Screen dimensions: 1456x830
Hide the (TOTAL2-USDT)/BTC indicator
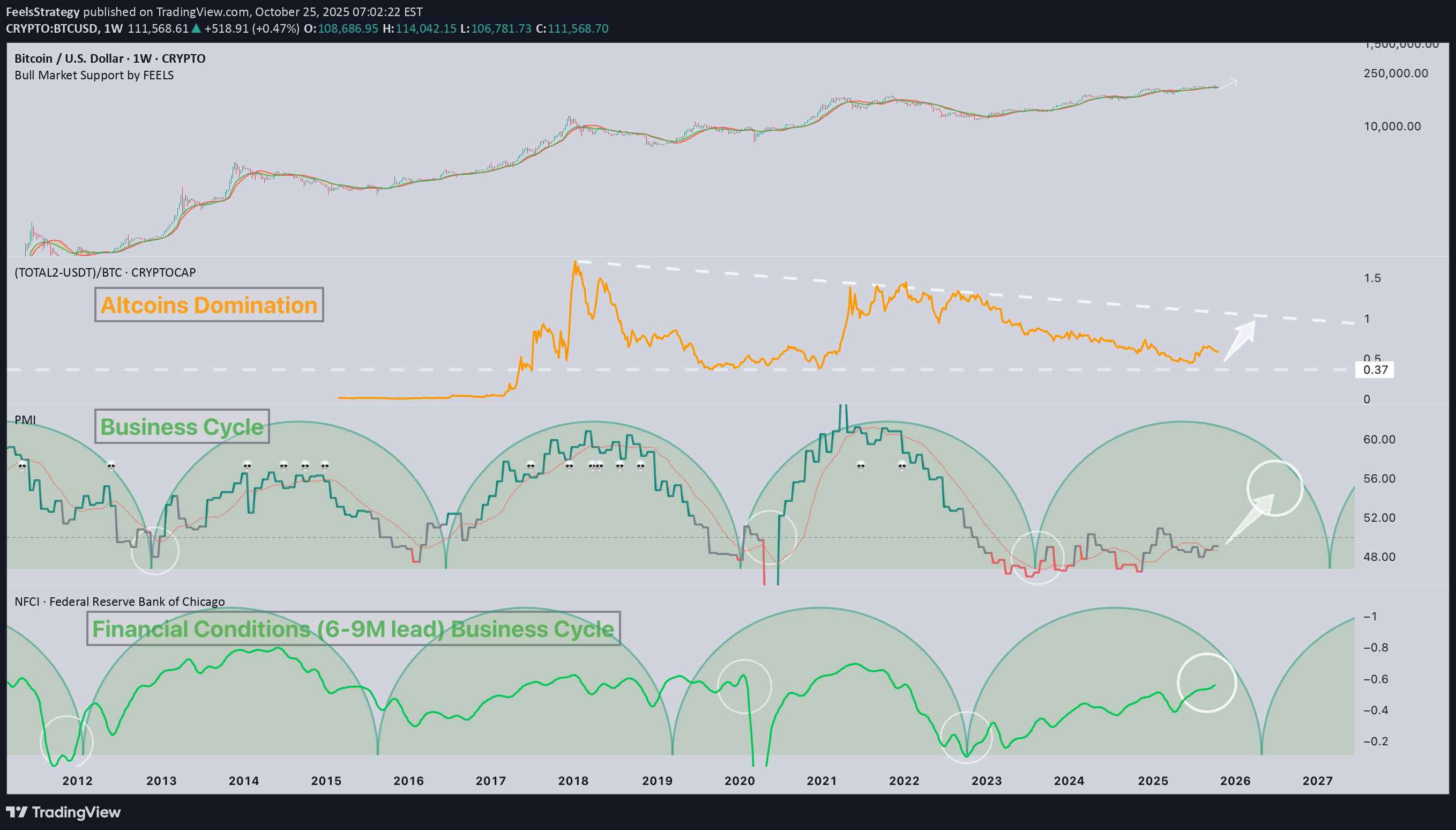[104, 272]
